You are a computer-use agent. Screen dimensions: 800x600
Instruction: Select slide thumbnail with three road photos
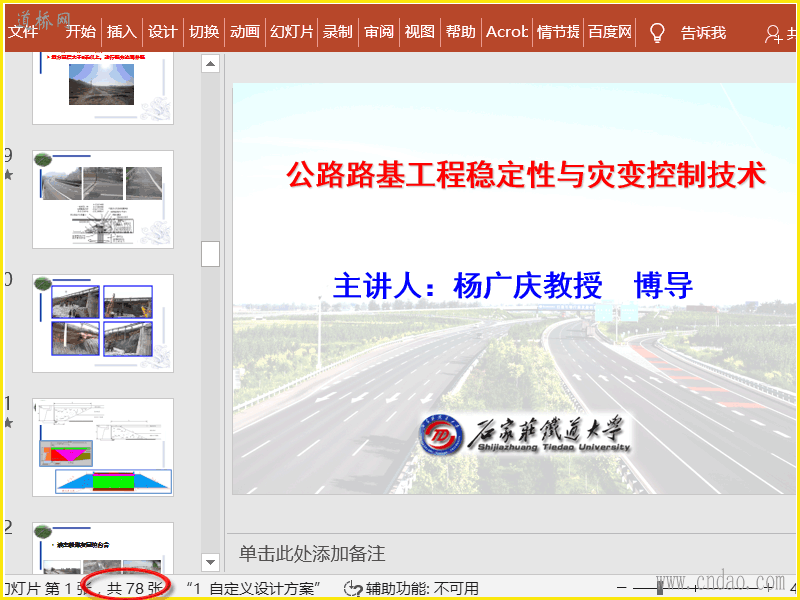click(103, 199)
